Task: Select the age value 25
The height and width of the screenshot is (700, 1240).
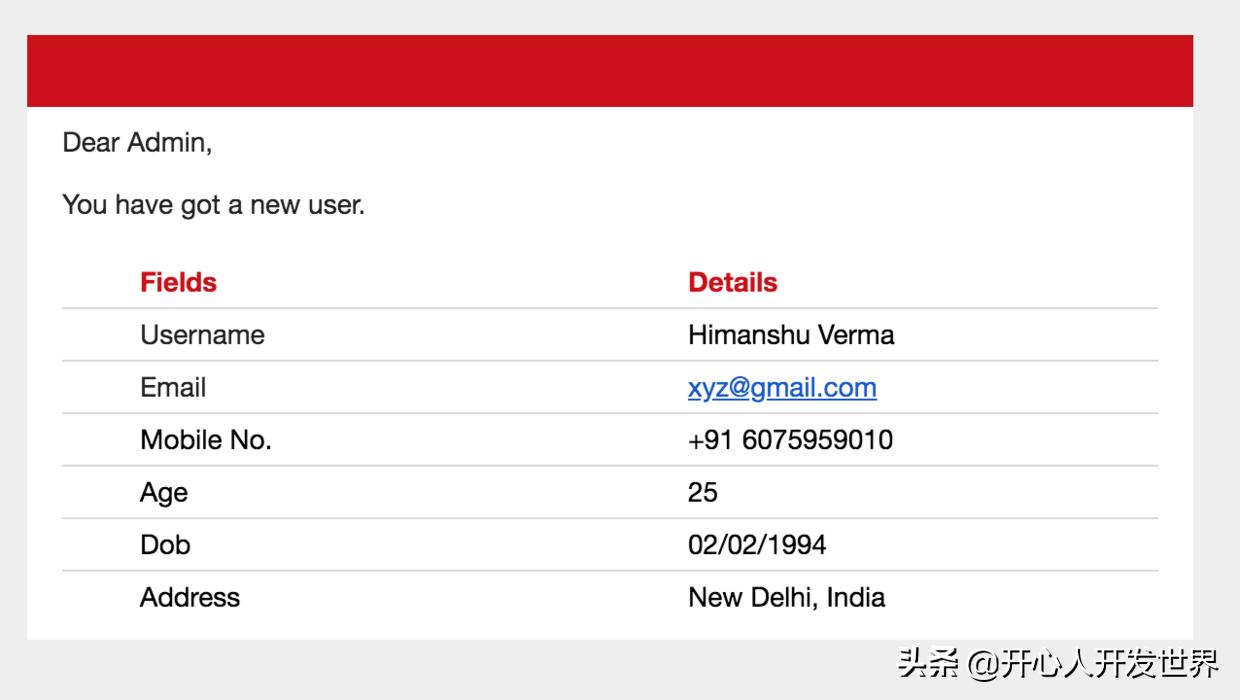Action: [x=702, y=491]
